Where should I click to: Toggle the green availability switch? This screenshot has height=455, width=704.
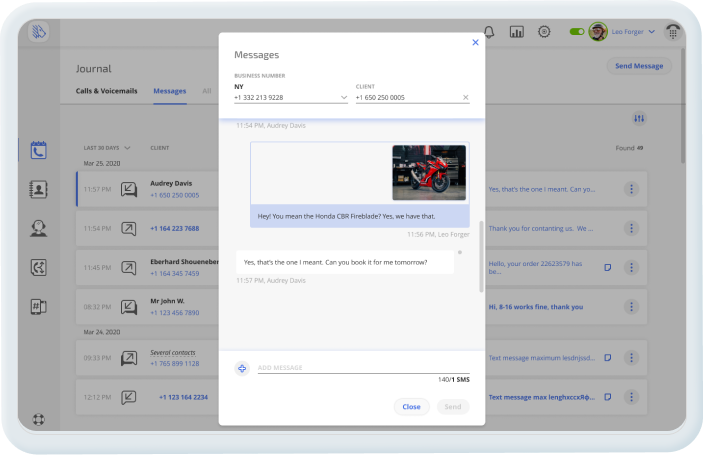tap(577, 32)
